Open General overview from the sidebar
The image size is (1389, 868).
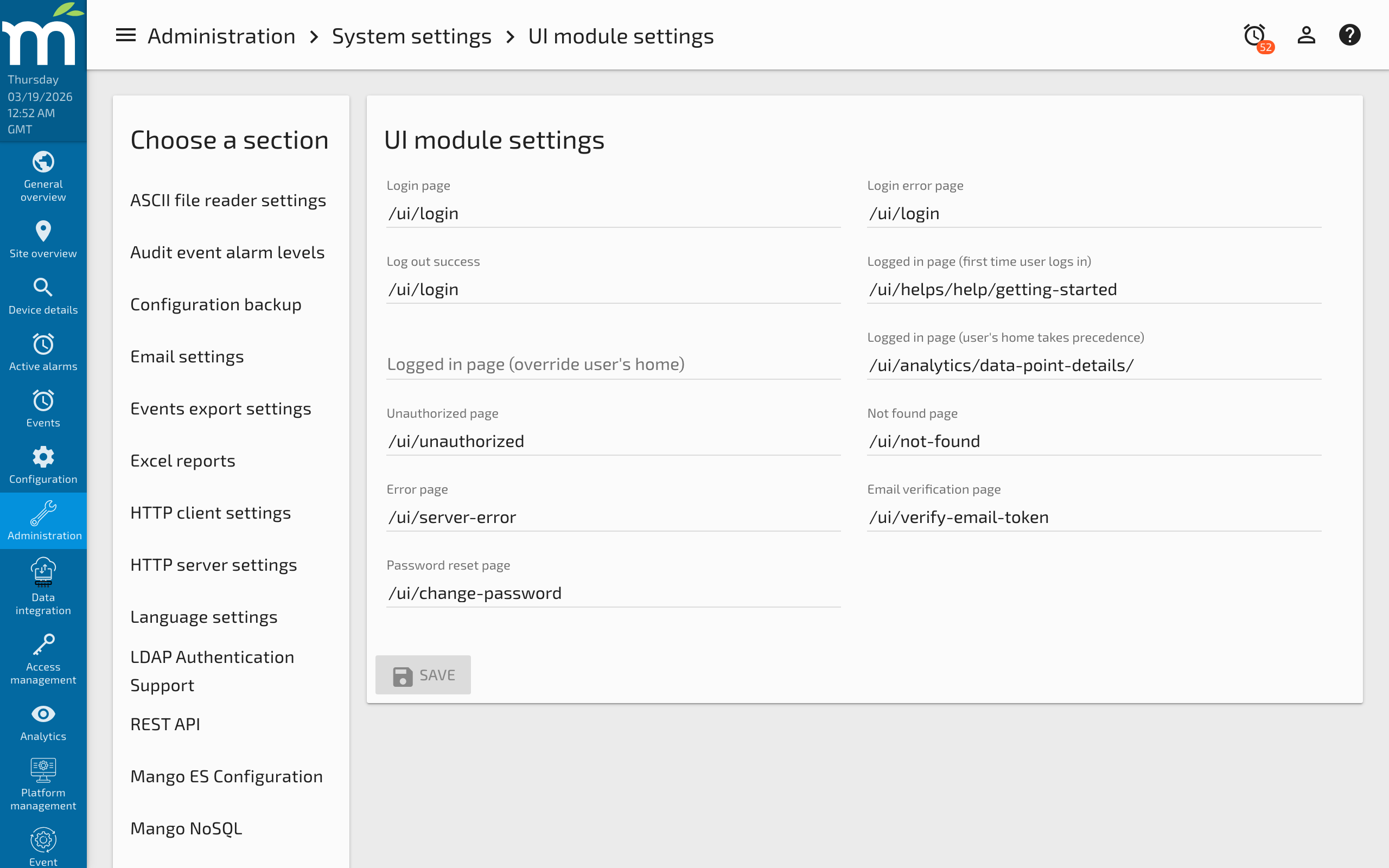pyautogui.click(x=43, y=176)
